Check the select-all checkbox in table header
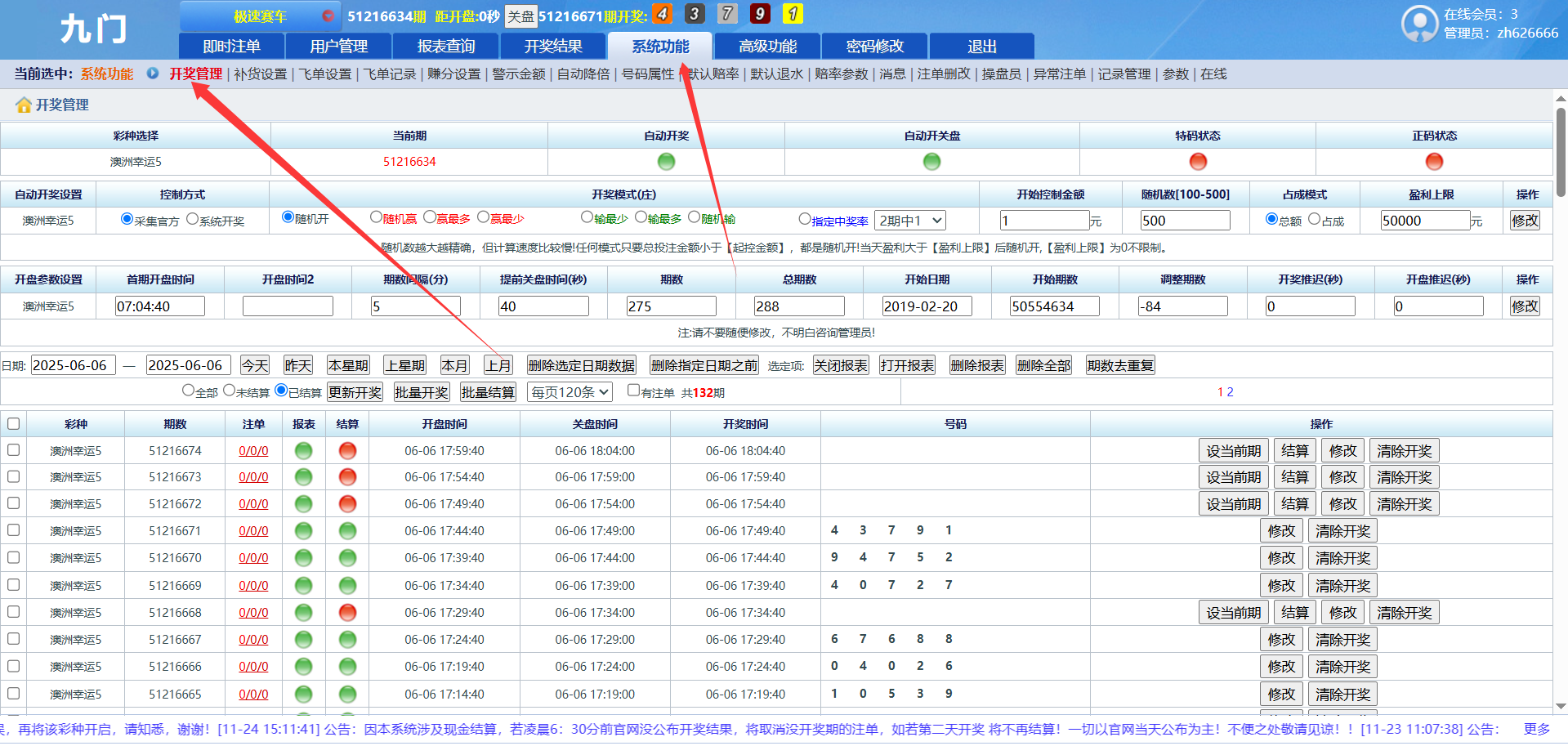The width and height of the screenshot is (1568, 746). click(14, 424)
